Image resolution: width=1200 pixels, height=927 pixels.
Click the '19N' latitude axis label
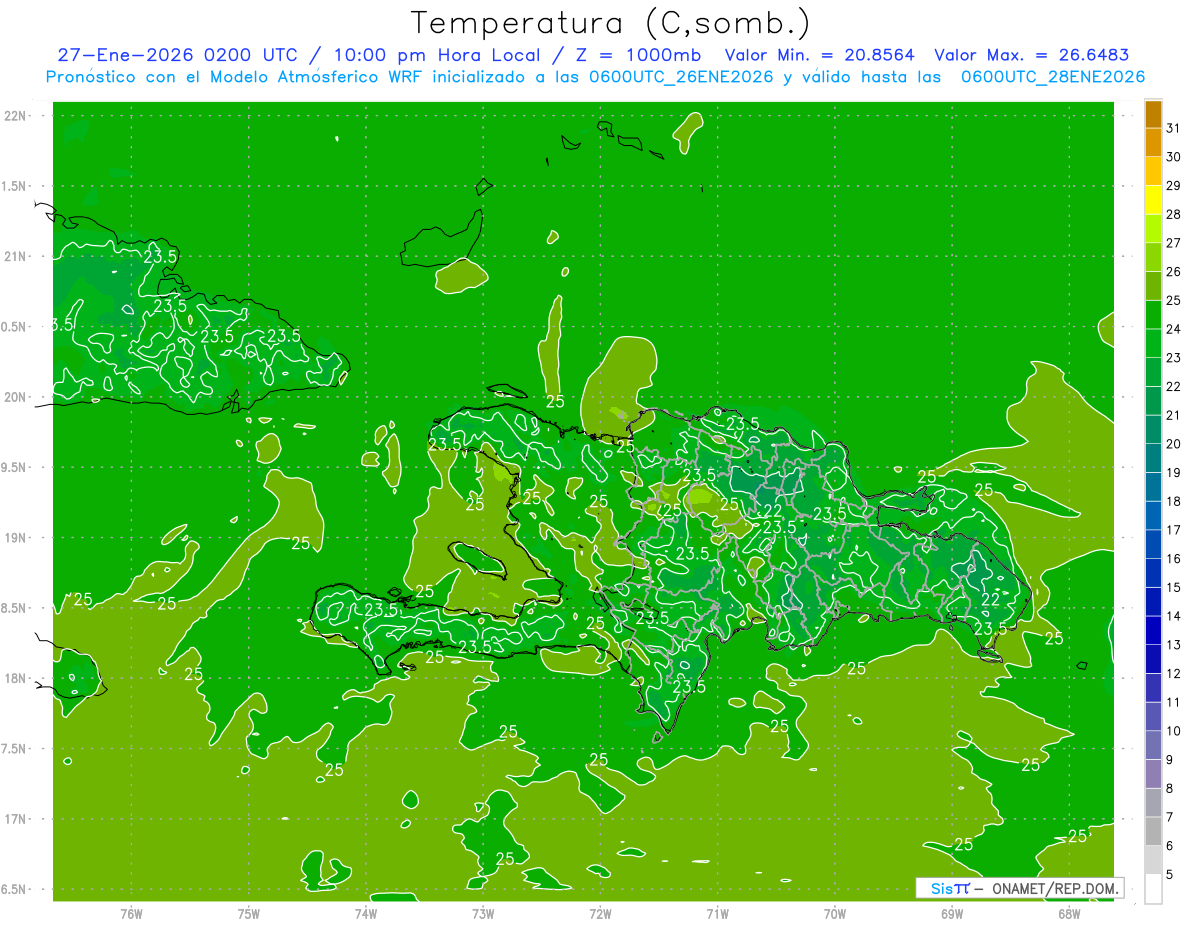[15, 538]
